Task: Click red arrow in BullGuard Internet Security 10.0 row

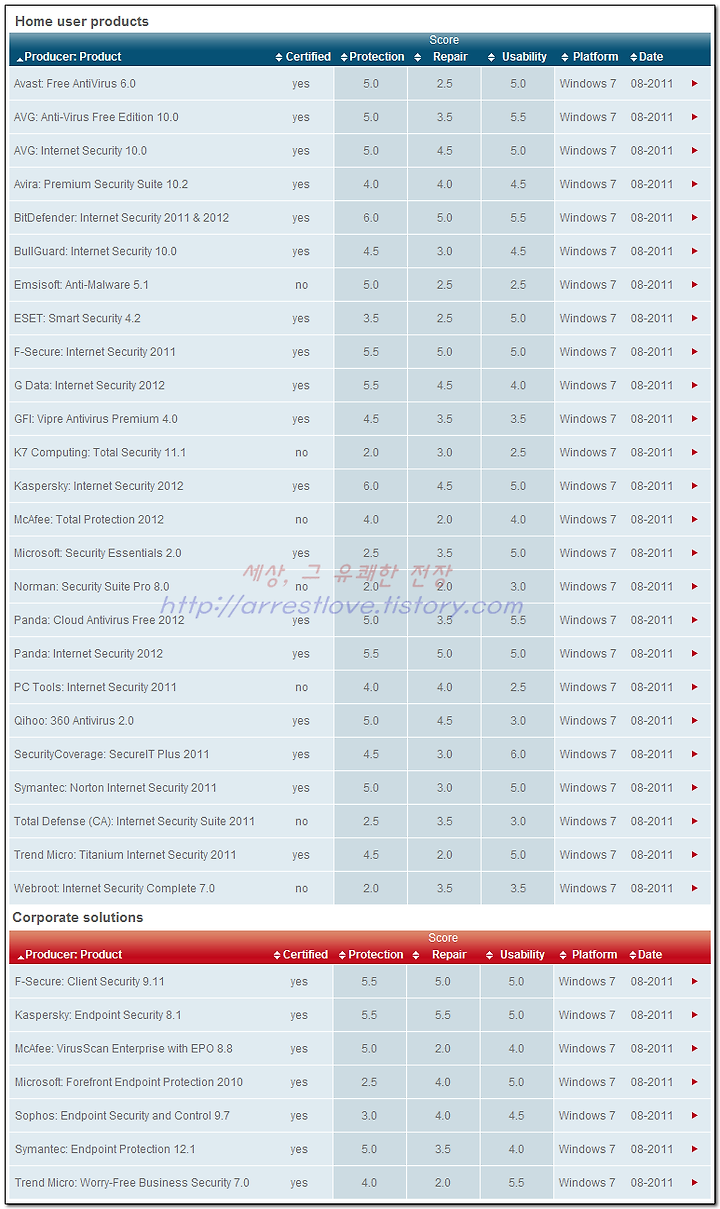Action: [x=695, y=251]
